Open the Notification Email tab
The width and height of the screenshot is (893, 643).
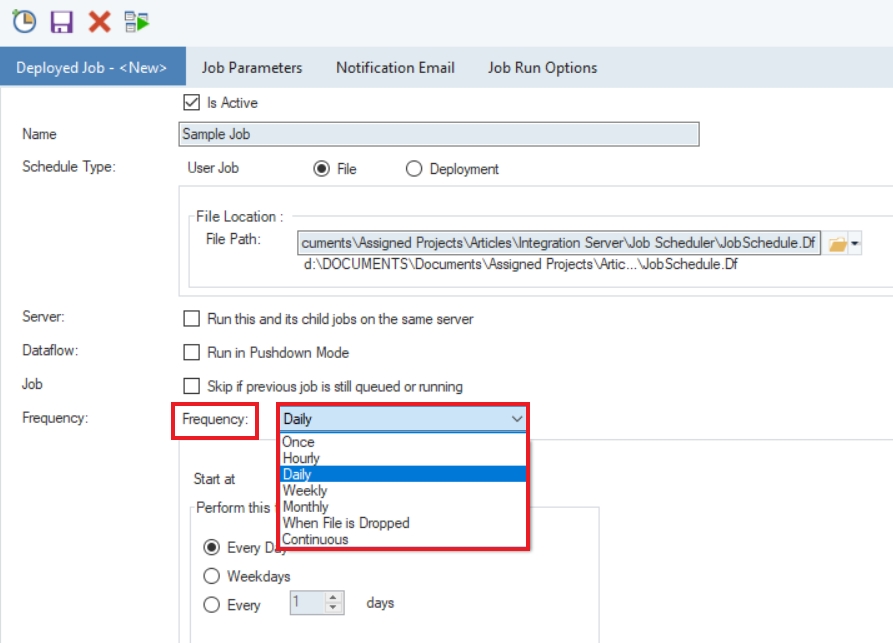395,68
